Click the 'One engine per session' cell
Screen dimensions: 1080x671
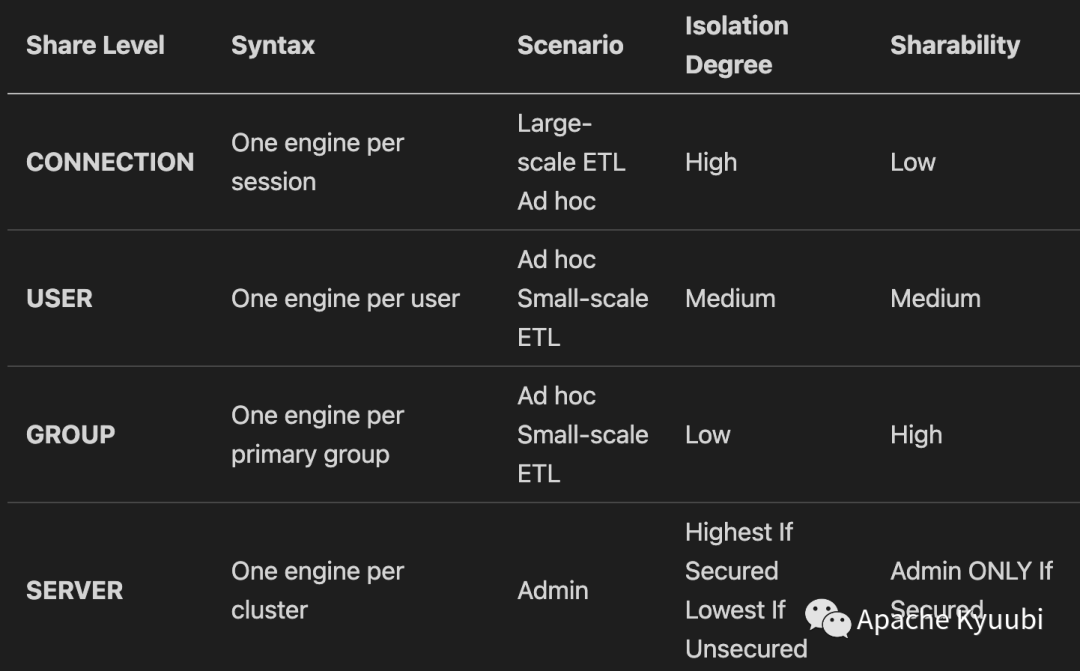click(x=318, y=162)
